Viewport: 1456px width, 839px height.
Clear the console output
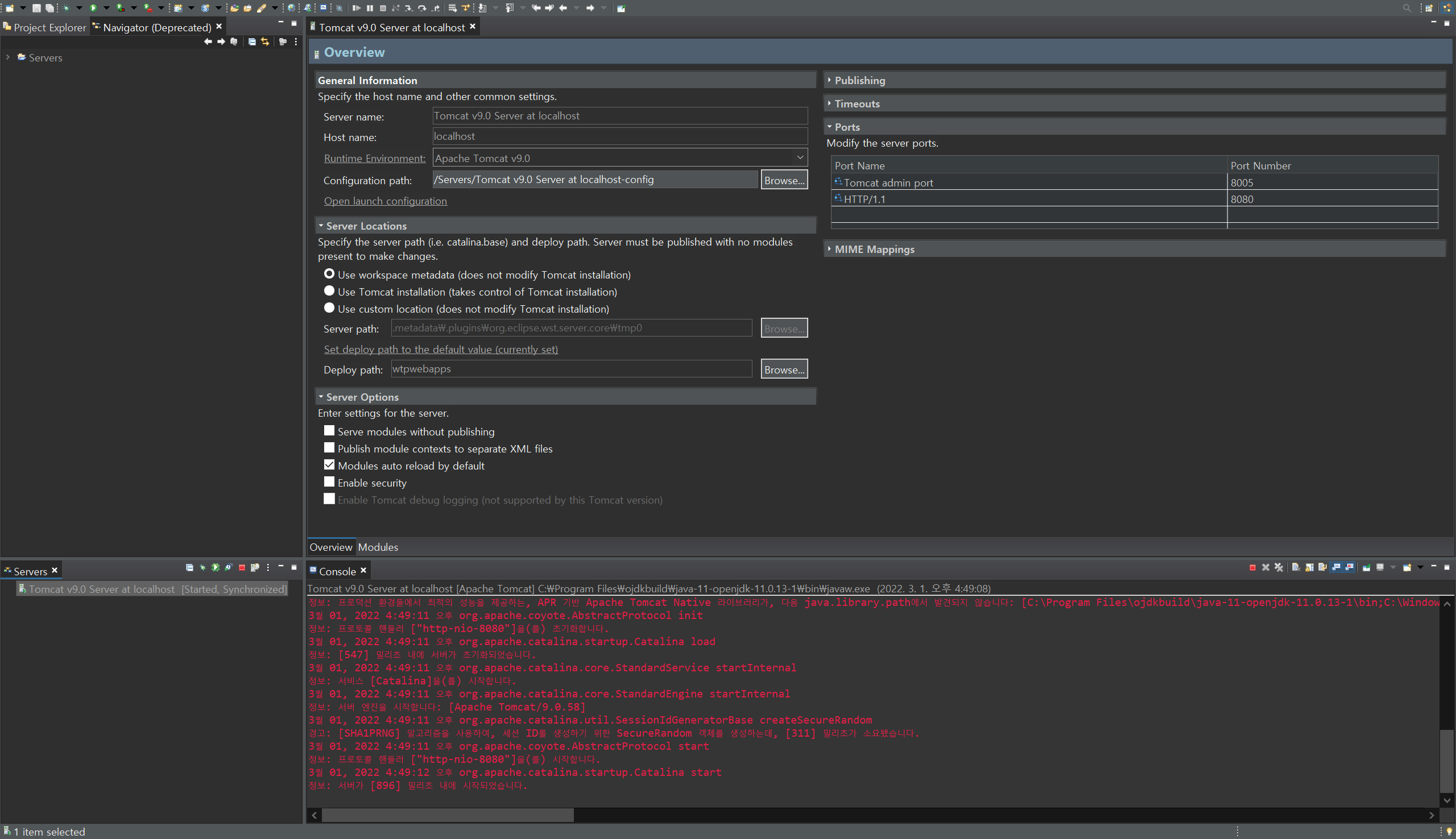point(1296,568)
